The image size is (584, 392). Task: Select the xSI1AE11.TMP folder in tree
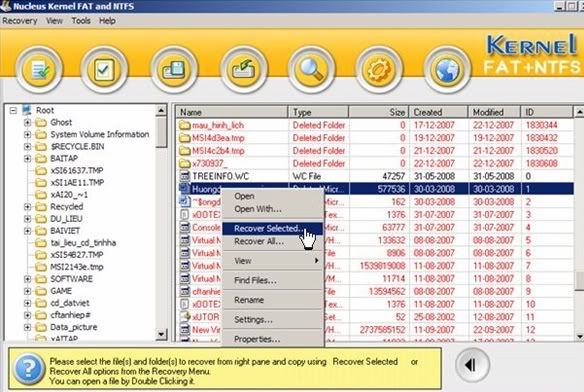coord(77,182)
